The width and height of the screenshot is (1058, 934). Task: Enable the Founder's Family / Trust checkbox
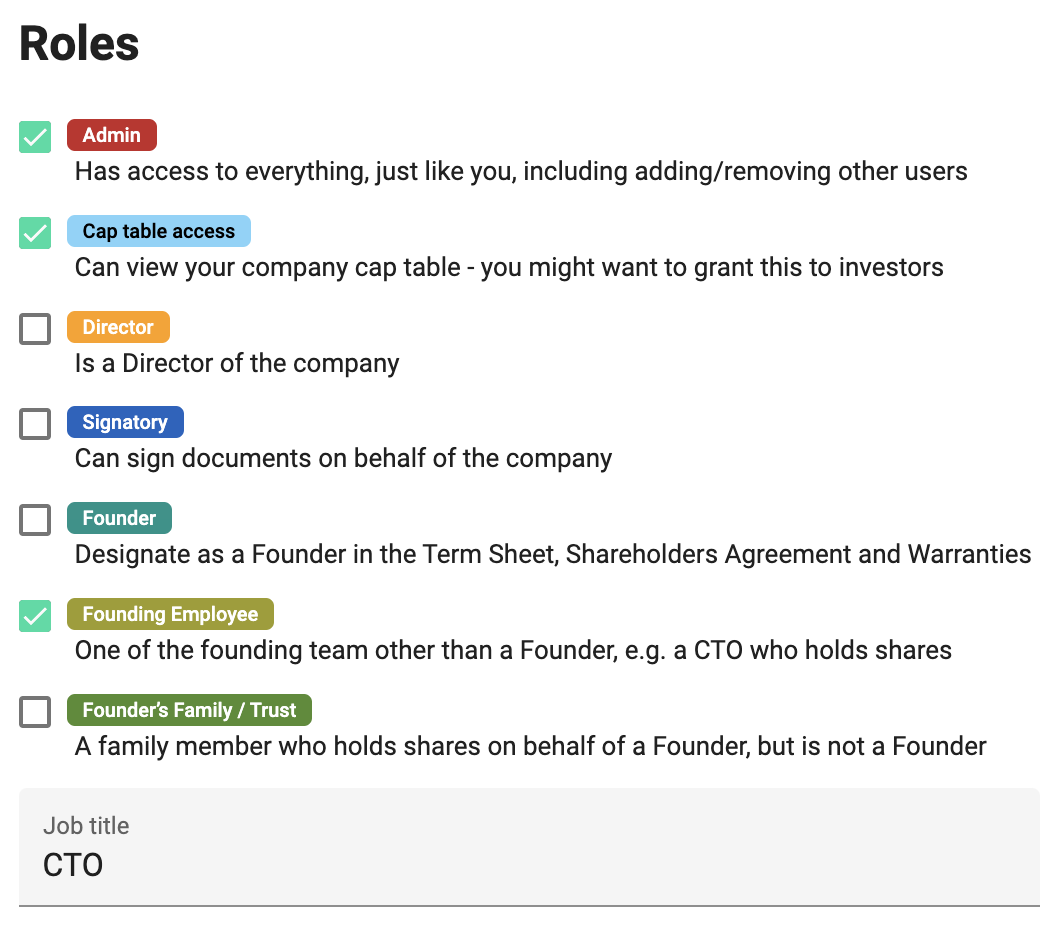[x=35, y=712]
